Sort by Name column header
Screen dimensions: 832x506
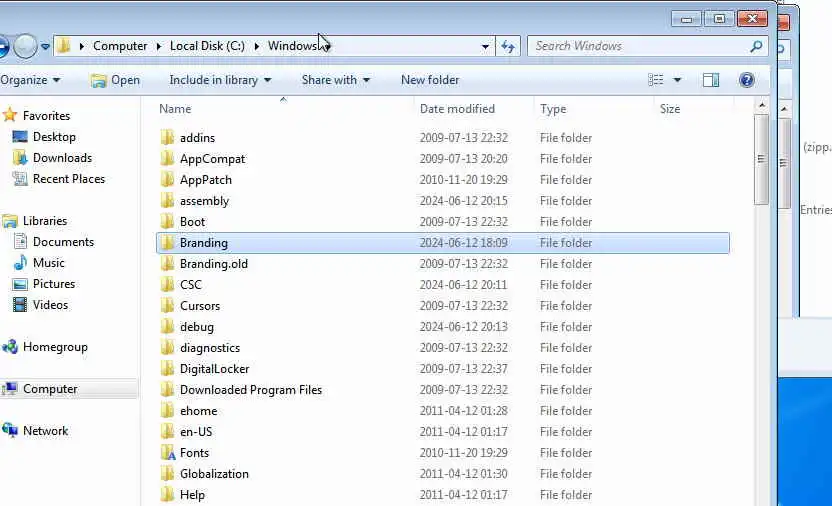click(175, 109)
